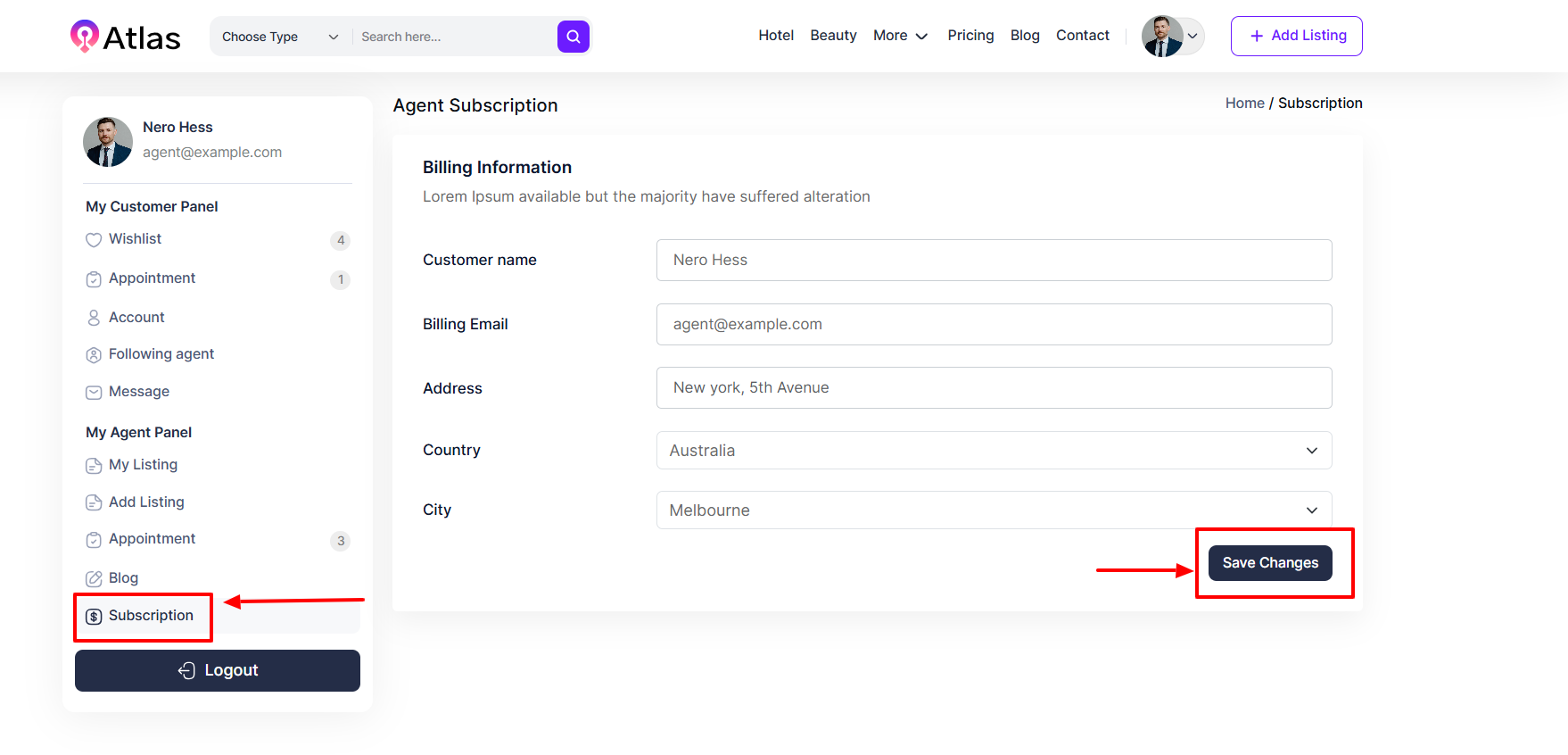Click the Logout button
The height and width of the screenshot is (755, 1568).
coord(218,670)
